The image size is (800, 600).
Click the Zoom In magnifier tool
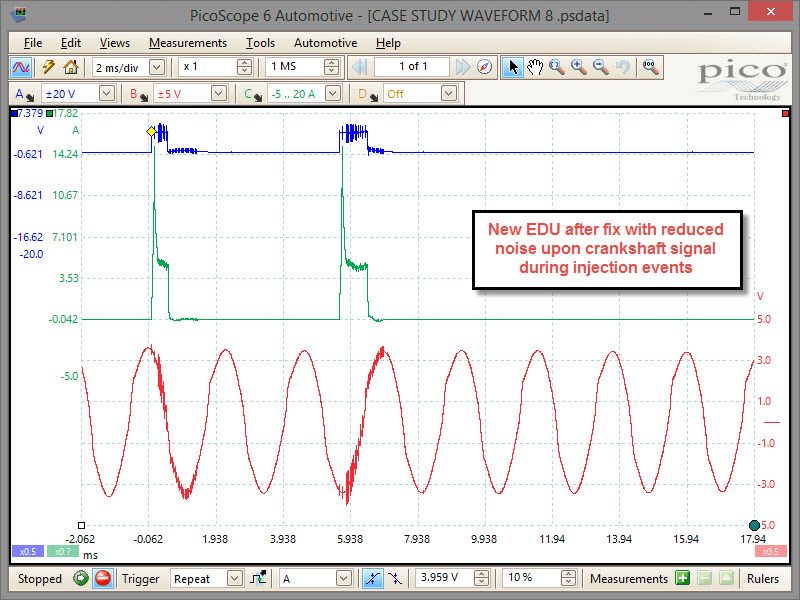pos(579,67)
